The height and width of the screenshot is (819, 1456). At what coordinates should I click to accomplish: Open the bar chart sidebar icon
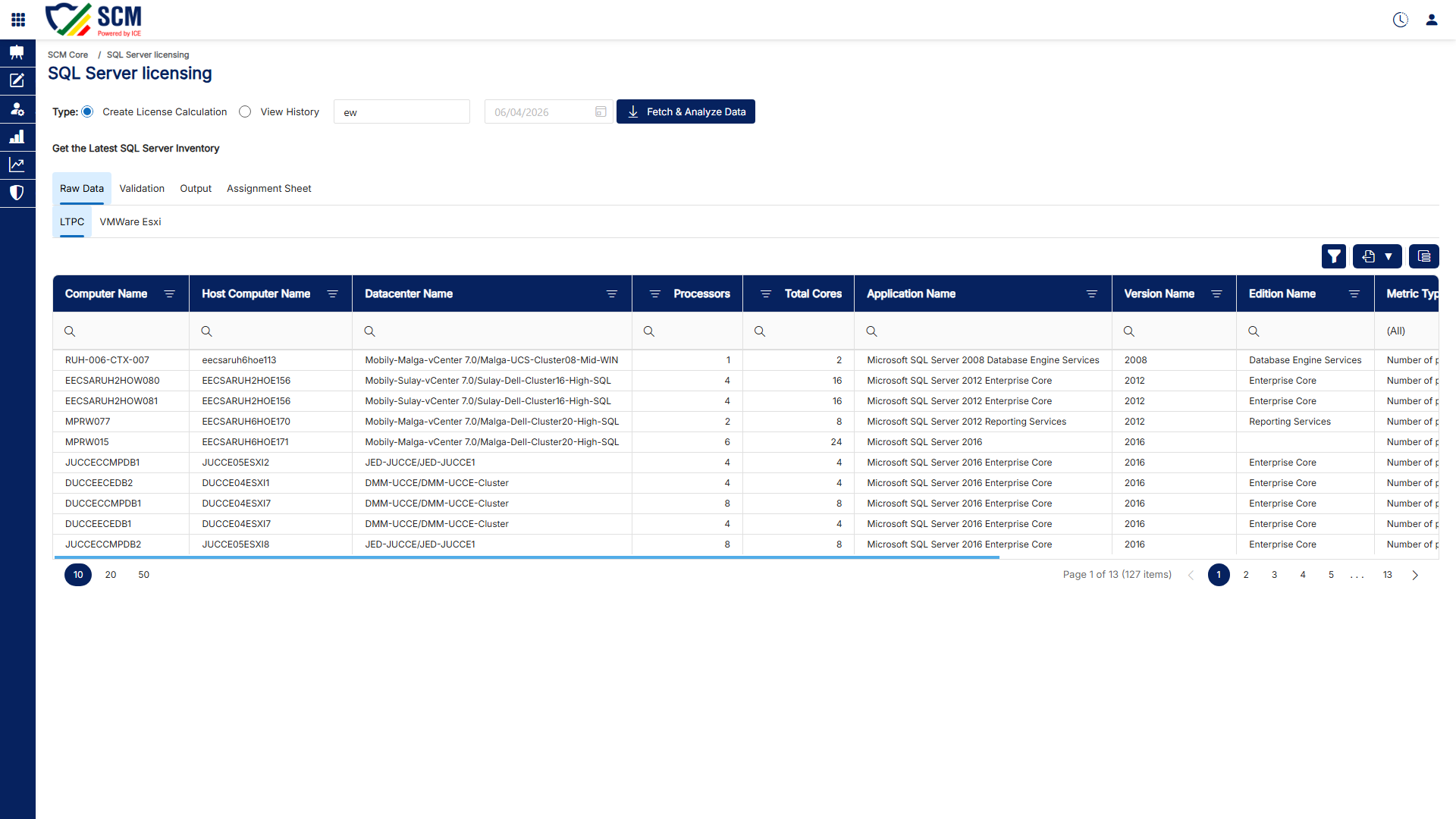[x=17, y=136]
